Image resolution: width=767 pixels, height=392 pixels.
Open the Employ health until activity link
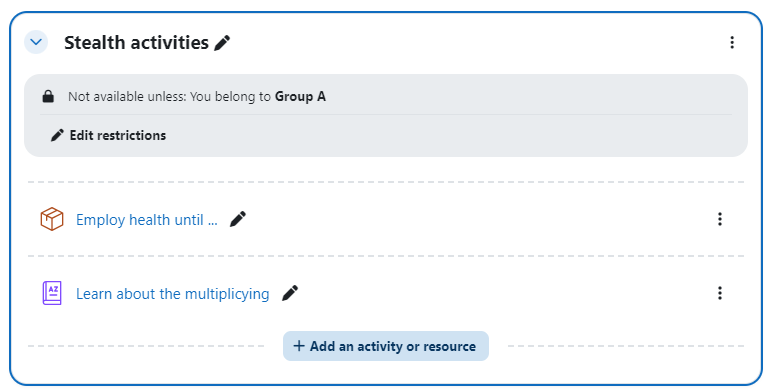coord(147,220)
